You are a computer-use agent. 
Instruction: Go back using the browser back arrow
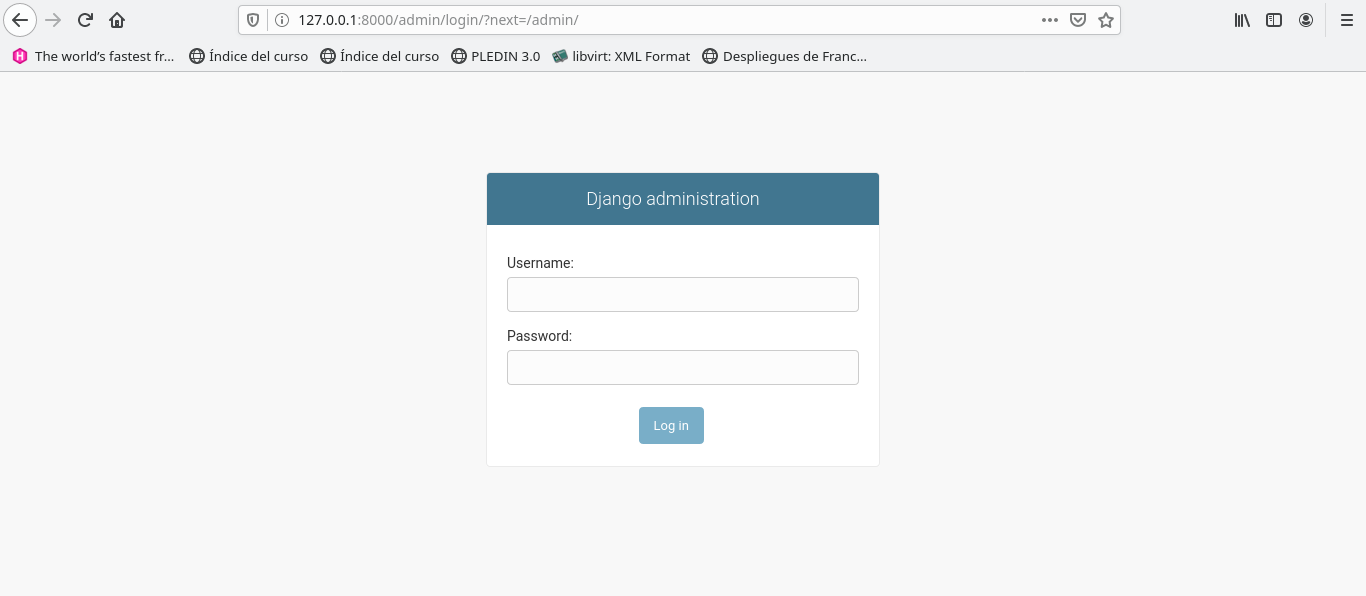click(x=20, y=20)
